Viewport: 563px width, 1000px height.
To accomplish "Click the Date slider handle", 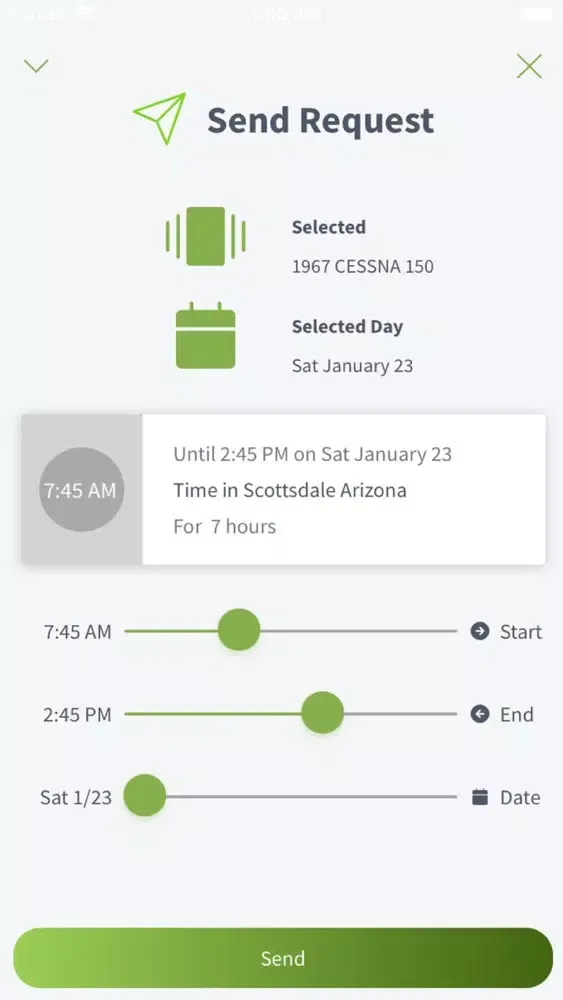I will click(x=145, y=796).
